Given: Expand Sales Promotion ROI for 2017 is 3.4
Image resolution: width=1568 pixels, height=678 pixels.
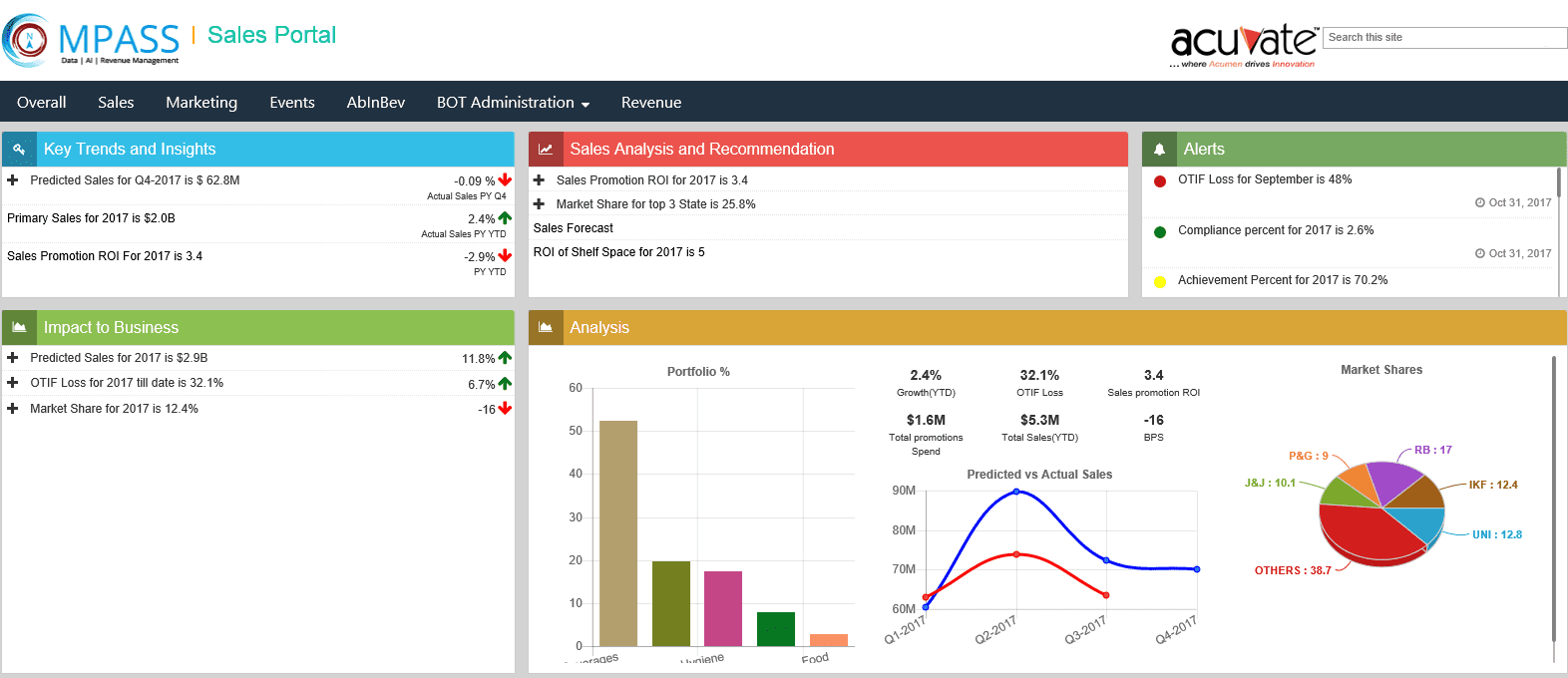Looking at the screenshot, I should point(540,180).
